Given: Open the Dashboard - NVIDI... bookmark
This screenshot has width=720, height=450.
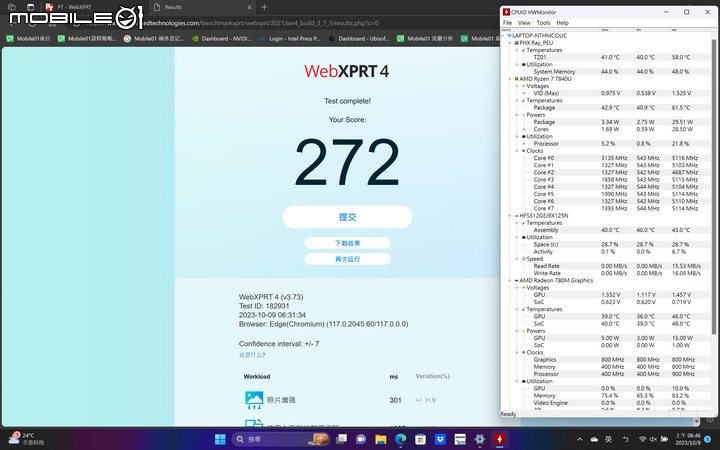Looking at the screenshot, I should (221, 39).
